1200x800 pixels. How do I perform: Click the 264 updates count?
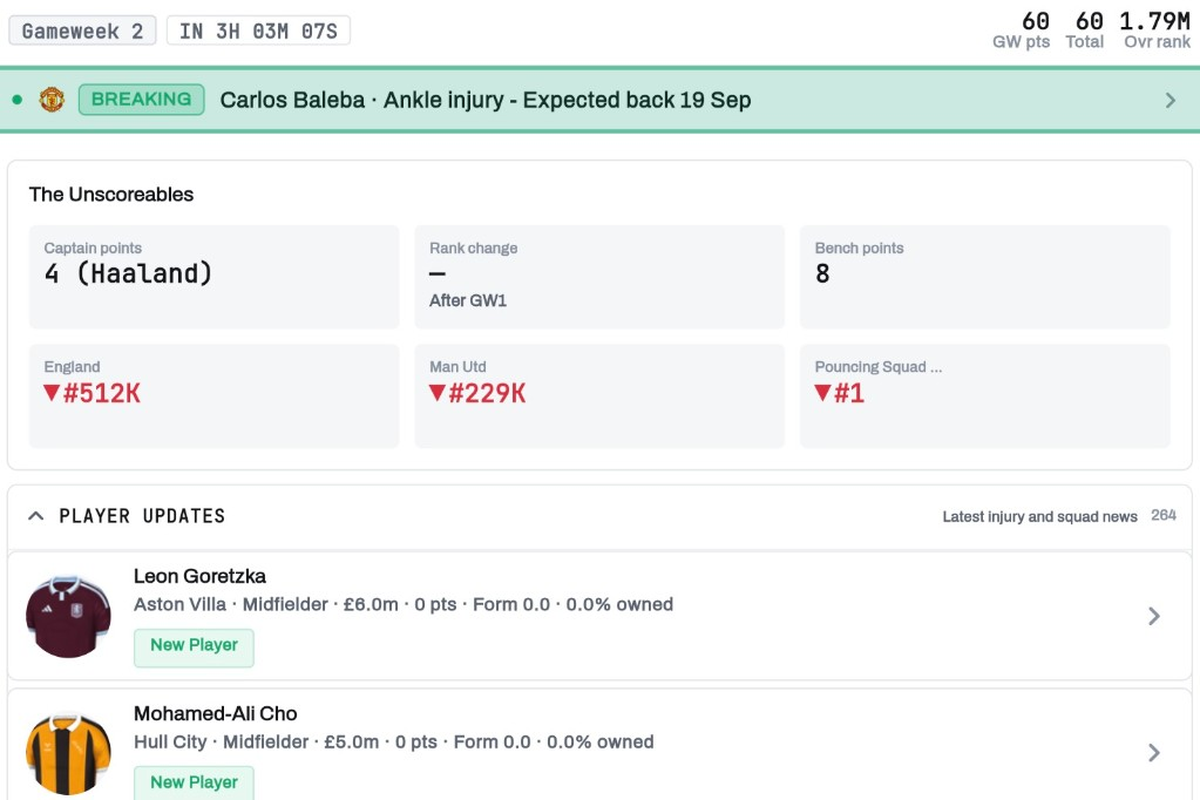[1163, 516]
